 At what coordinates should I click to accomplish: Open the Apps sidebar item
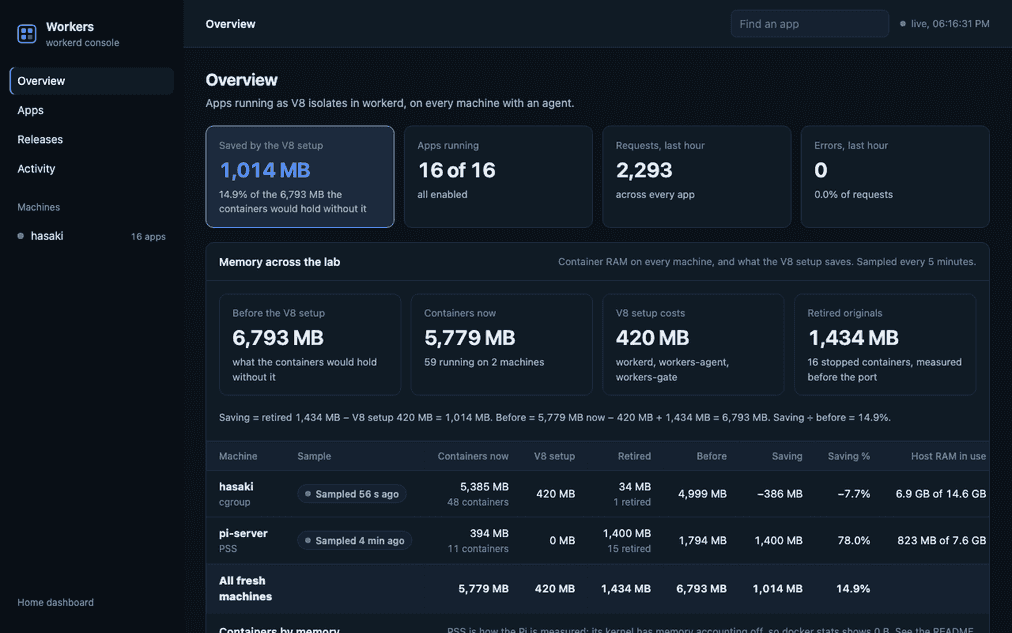(92, 110)
